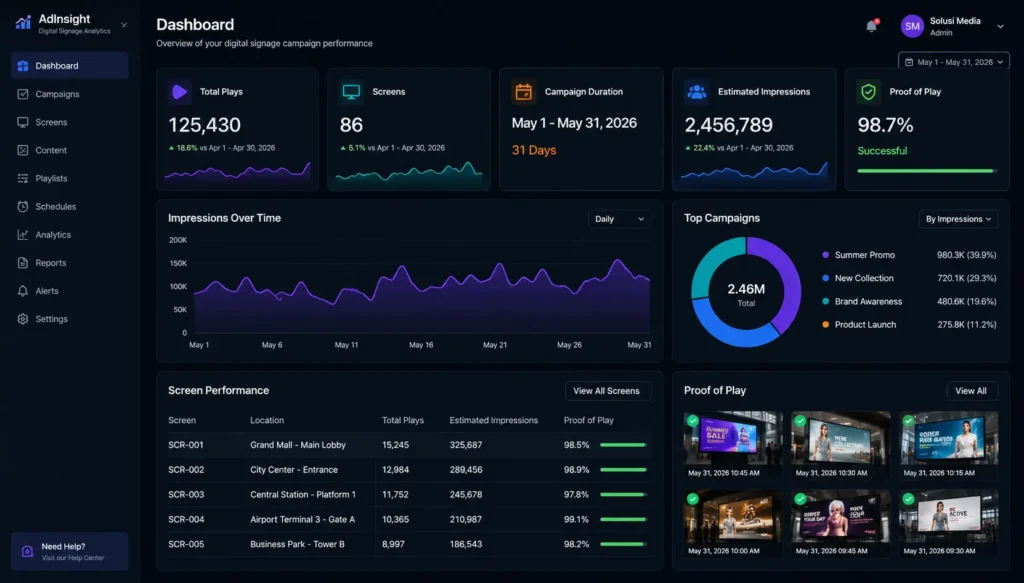Open the By Impressions sort dropdown

pyautogui.click(x=958, y=219)
